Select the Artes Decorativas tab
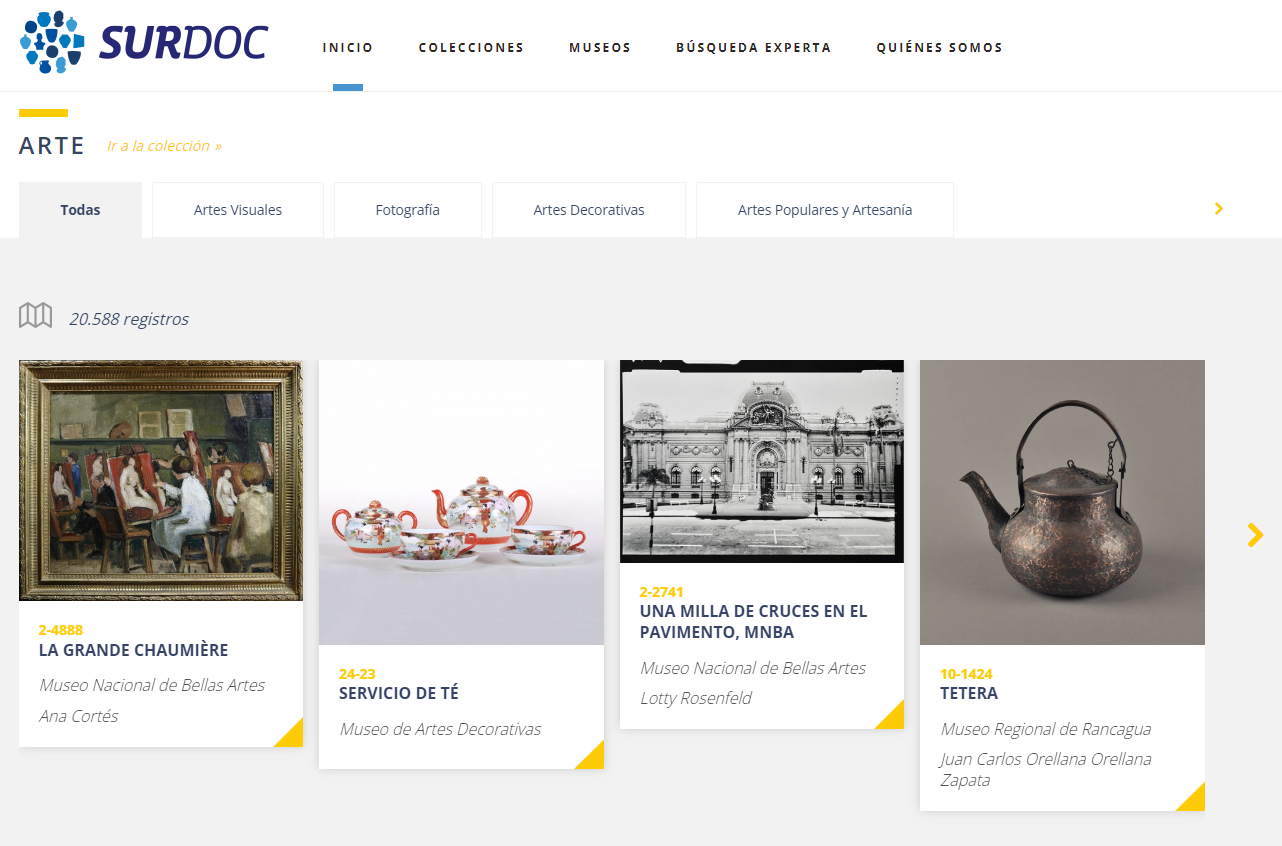 pyautogui.click(x=589, y=210)
